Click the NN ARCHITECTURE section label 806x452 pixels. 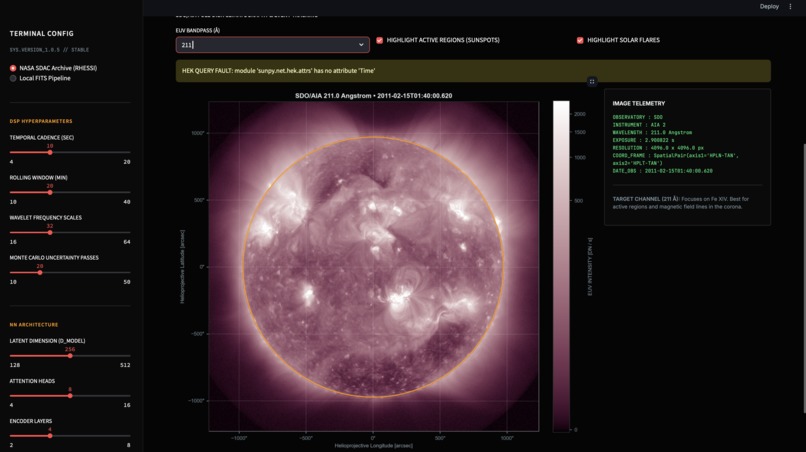[x=34, y=325]
